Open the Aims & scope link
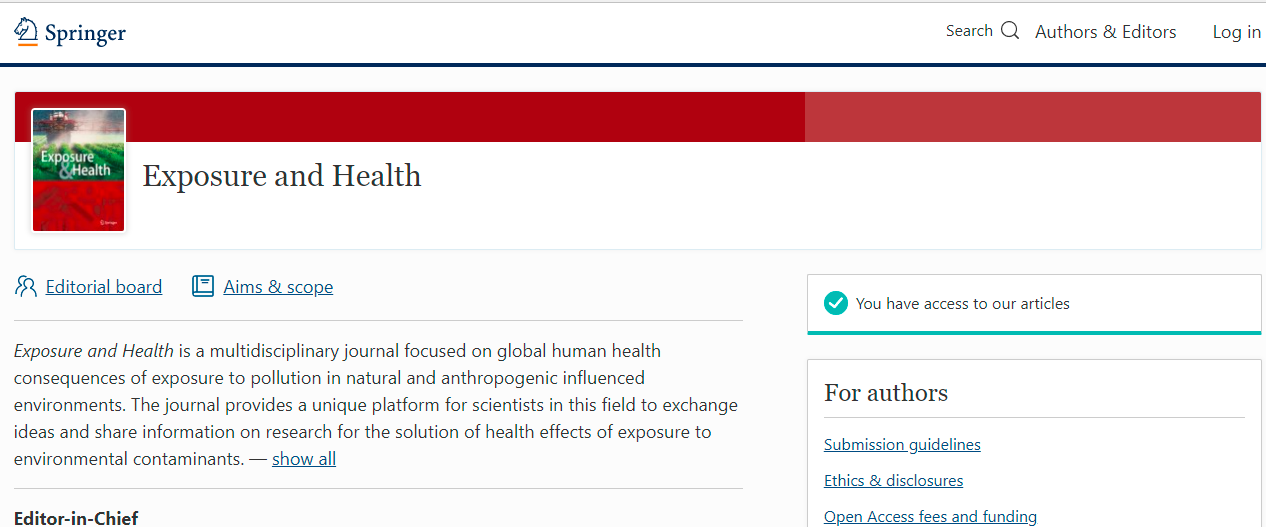Screen dimensions: 1266x527 tap(278, 287)
